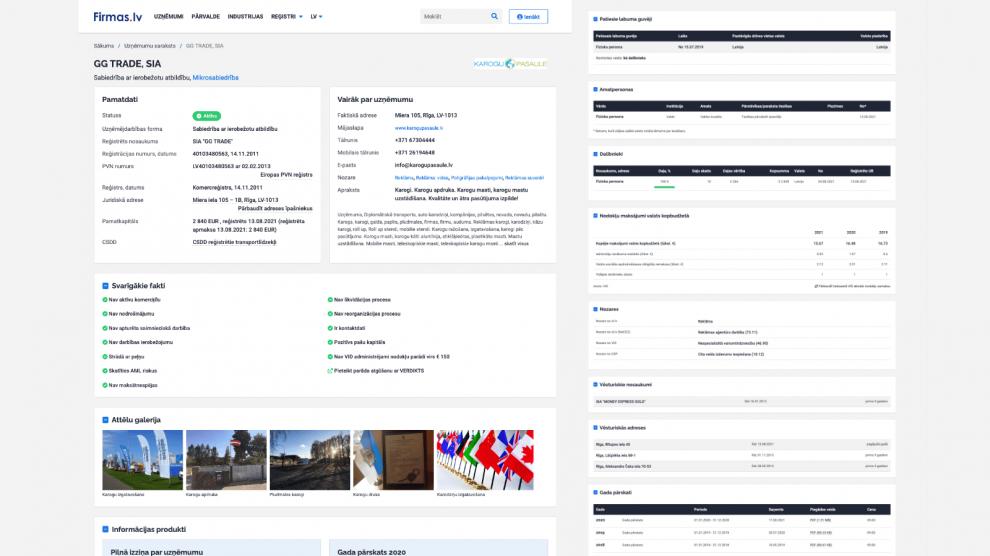The image size is (990, 556).
Task: Click Uzņēmumu saraksts in the breadcrumb
Action: 150,46
